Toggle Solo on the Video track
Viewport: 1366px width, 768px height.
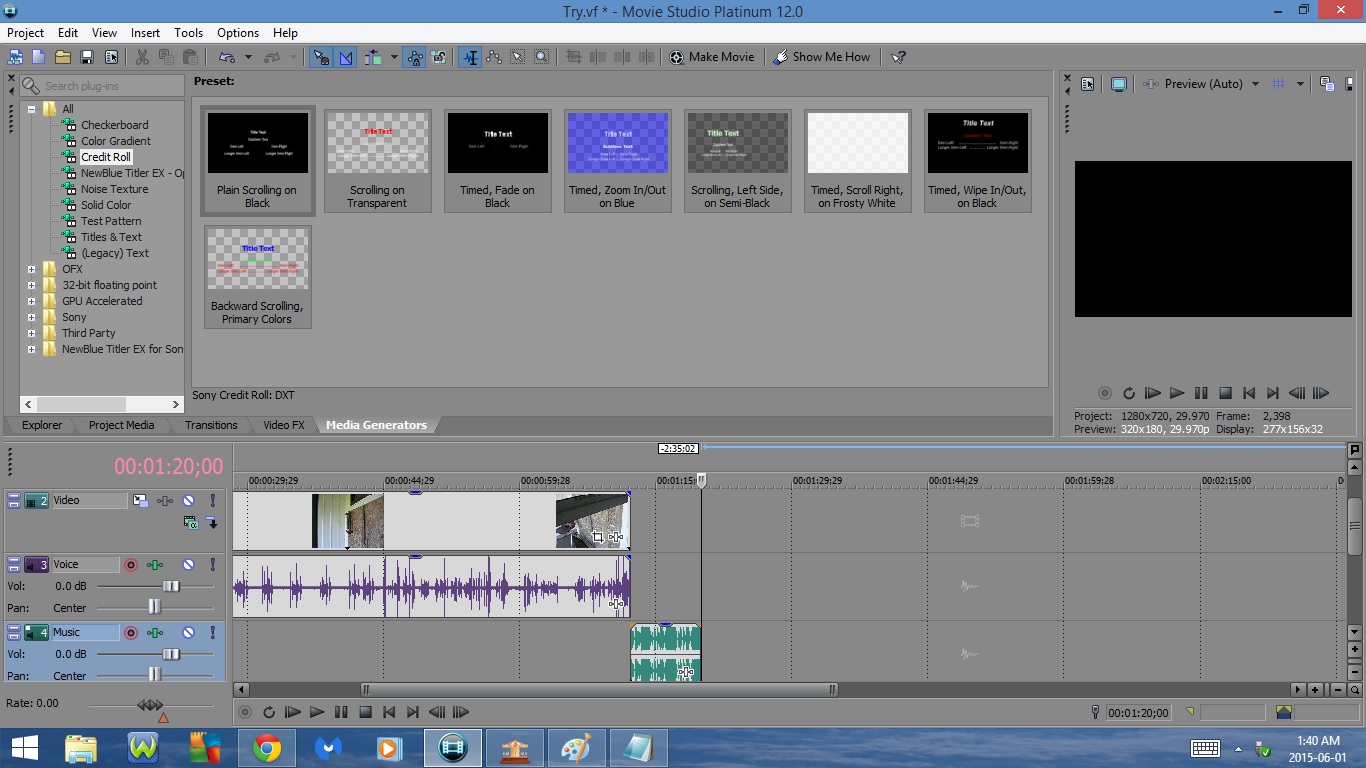[212, 500]
